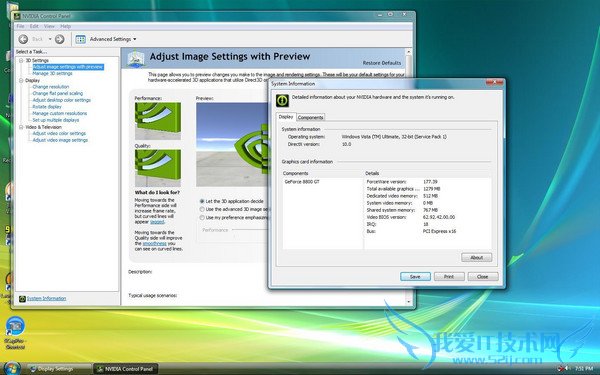Click main panel scrollbar up arrow
The height and width of the screenshot is (375, 600).
click(x=408, y=51)
